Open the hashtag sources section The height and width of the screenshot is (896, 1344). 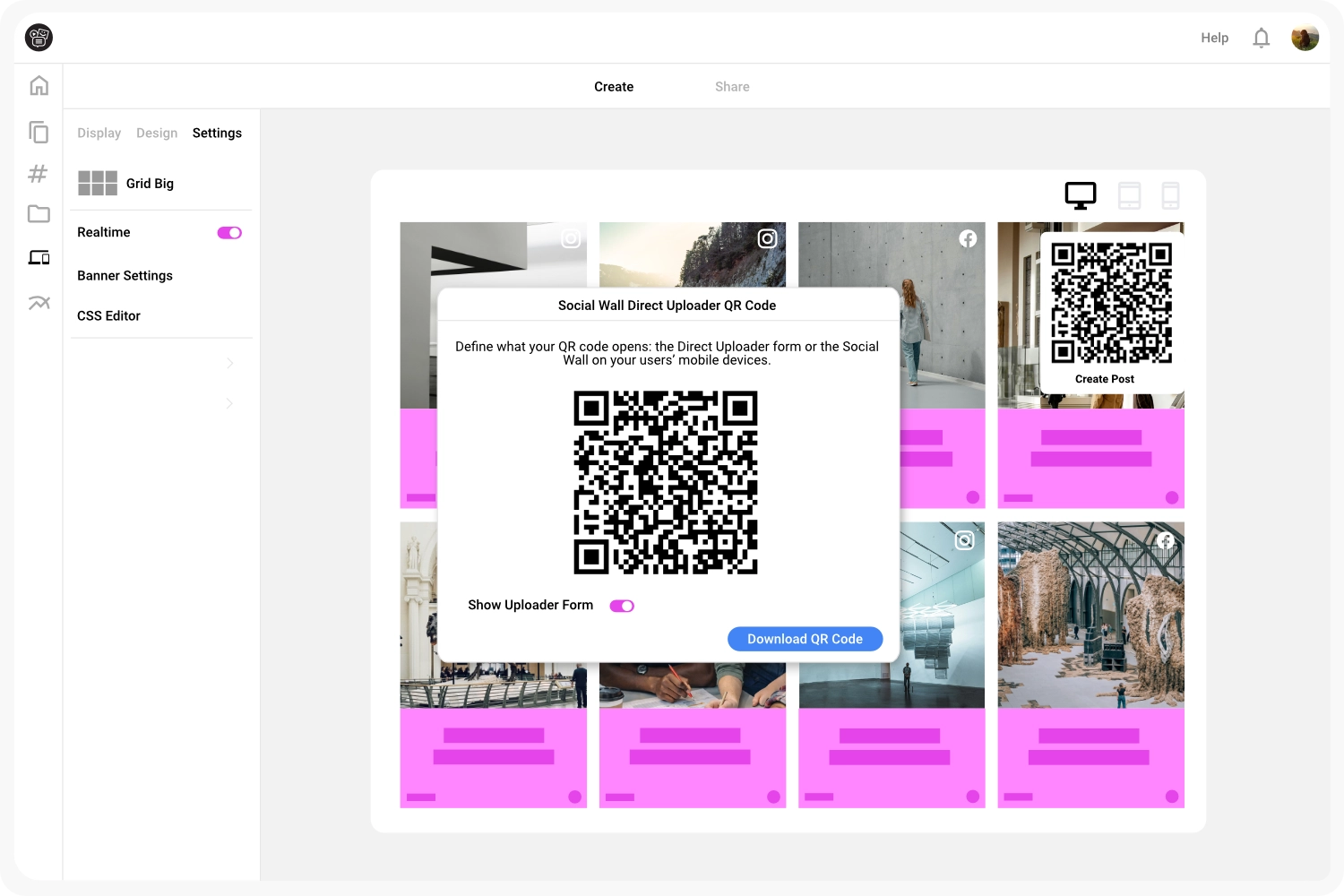click(x=39, y=173)
